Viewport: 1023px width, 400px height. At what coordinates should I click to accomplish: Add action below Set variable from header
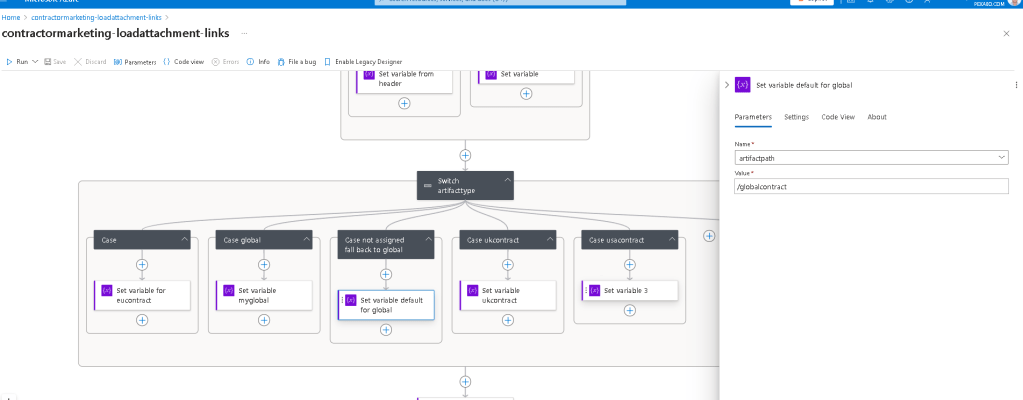click(x=405, y=103)
